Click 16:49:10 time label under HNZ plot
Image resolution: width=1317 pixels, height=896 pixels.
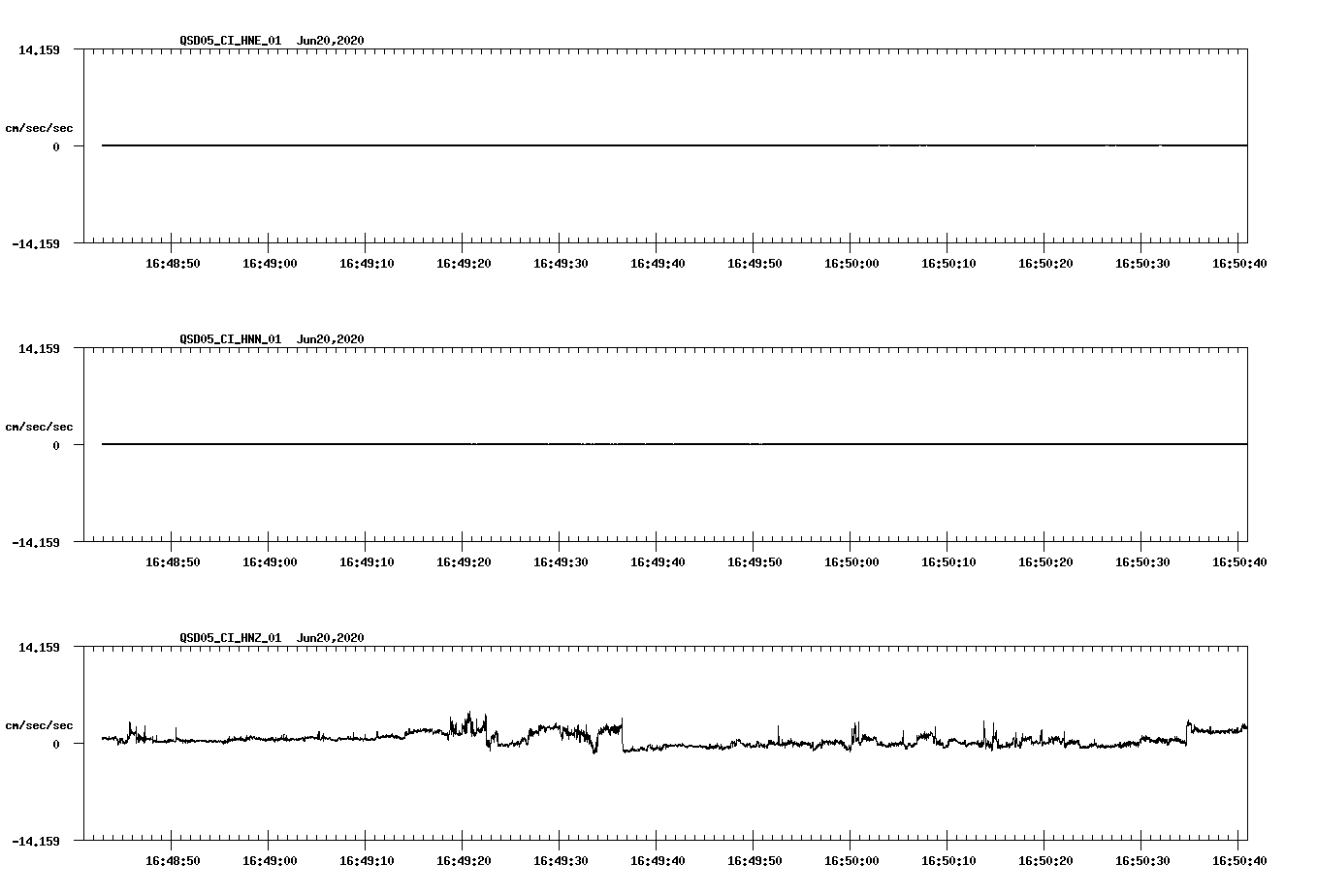coord(367,861)
